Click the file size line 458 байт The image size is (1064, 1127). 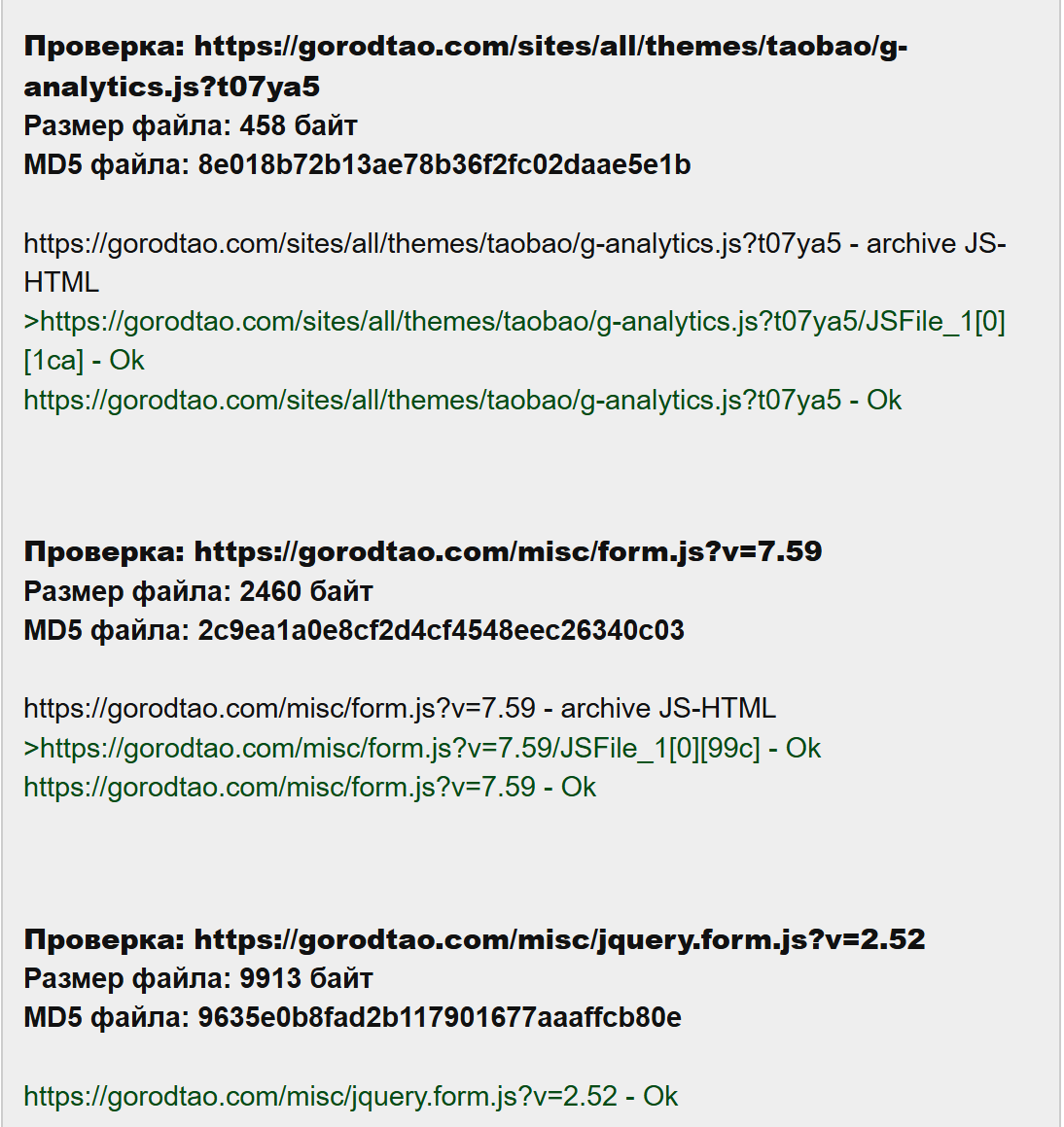(191, 125)
